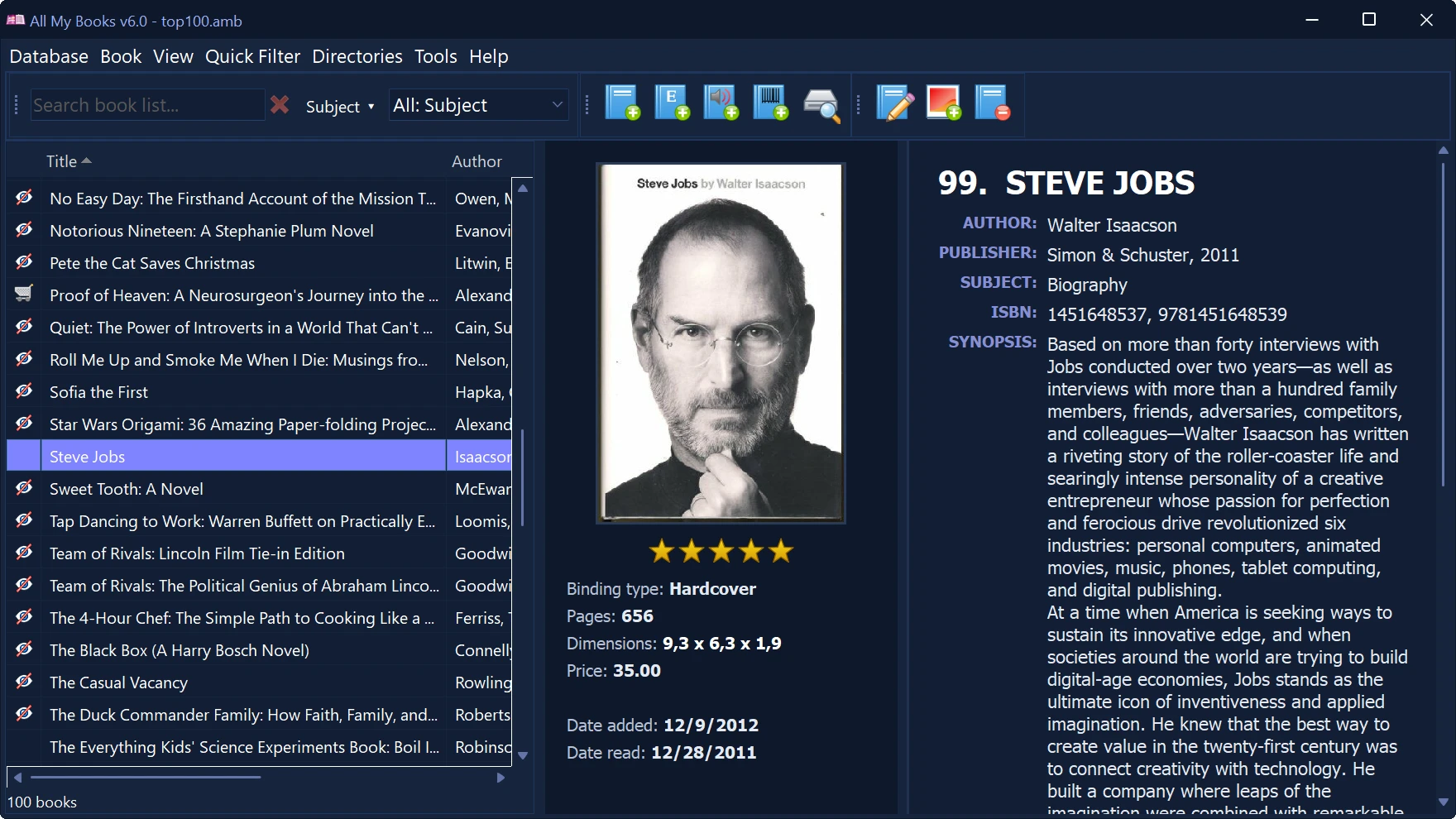Click the unread eye icon beside The Casual Vacancy
1456x819 pixels.
(x=24, y=681)
